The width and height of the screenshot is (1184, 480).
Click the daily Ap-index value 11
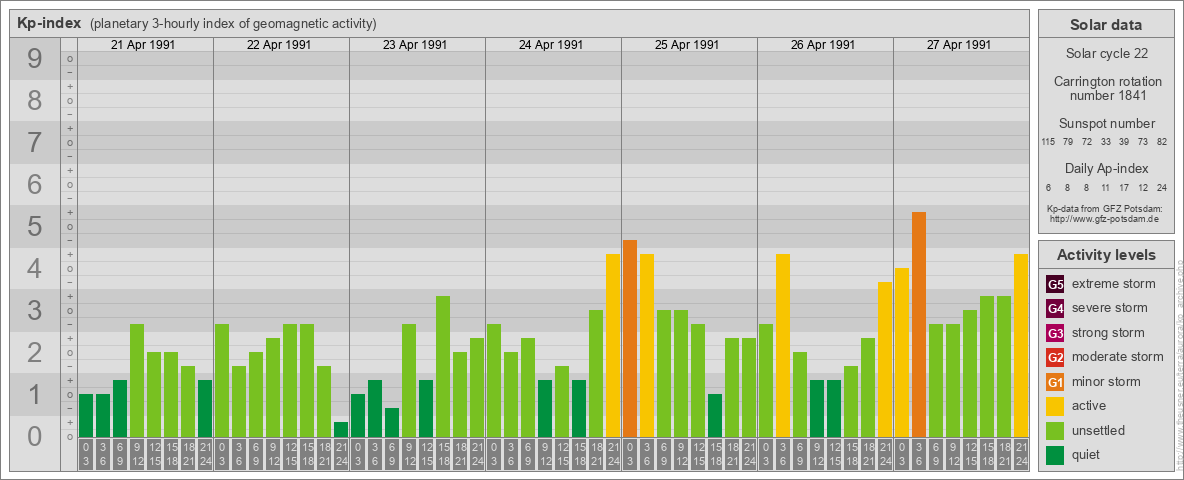1105,187
